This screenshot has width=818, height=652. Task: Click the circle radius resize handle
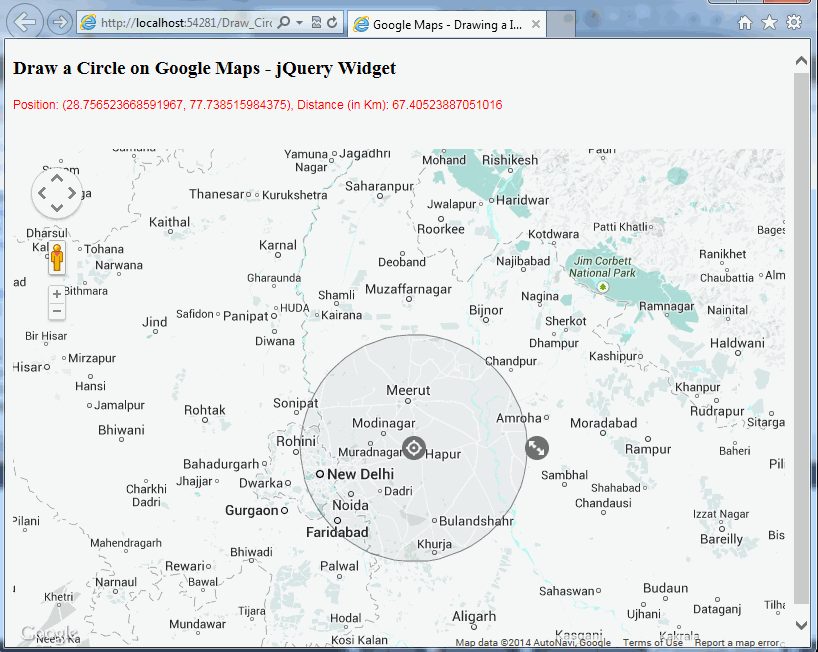pyautogui.click(x=537, y=448)
